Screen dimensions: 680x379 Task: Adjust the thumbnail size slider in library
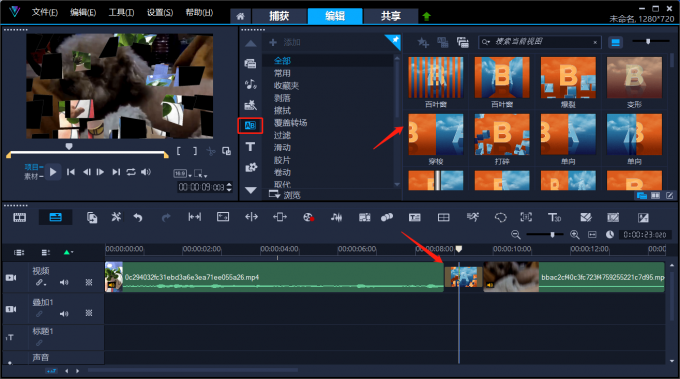point(648,42)
